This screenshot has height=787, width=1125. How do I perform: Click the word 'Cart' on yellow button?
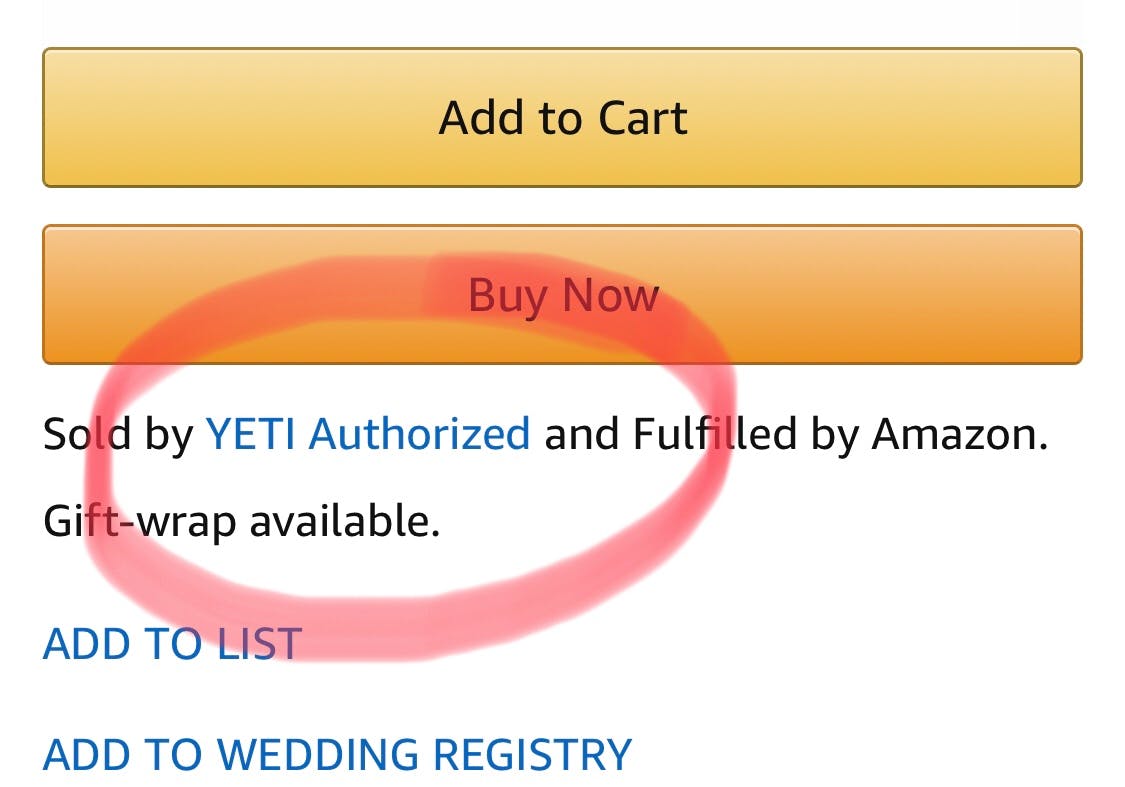click(x=642, y=118)
